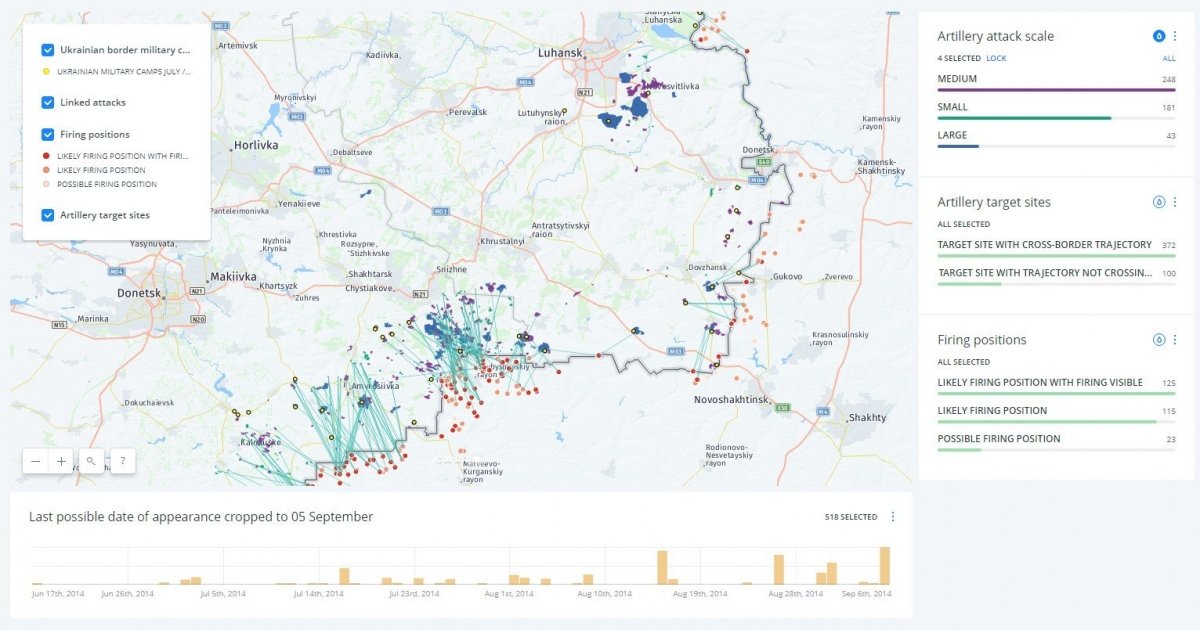The height and width of the screenshot is (630, 1200).
Task: Zoom in the map with plus button
Action: 62,461
